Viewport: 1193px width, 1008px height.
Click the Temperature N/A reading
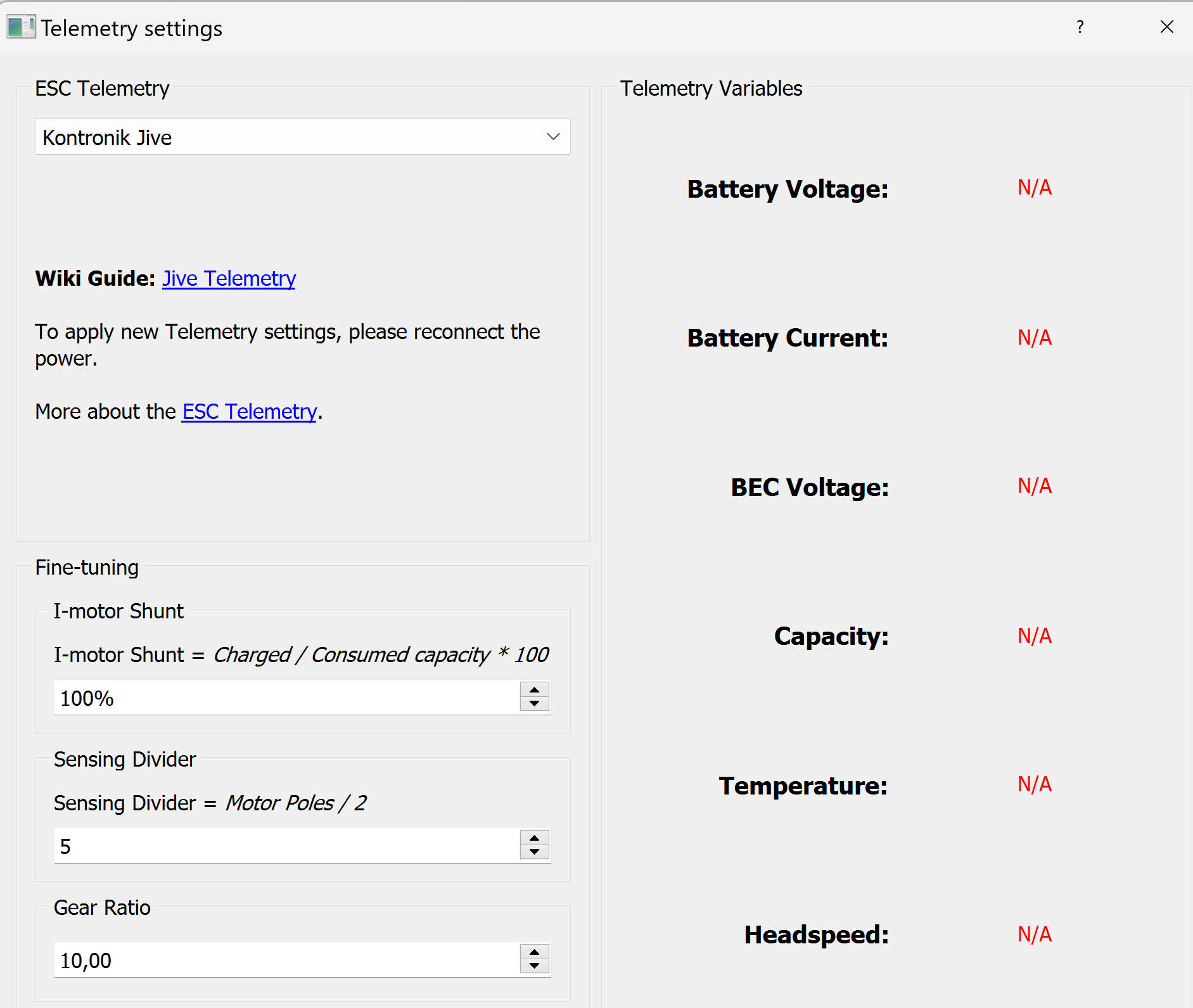tap(1034, 785)
